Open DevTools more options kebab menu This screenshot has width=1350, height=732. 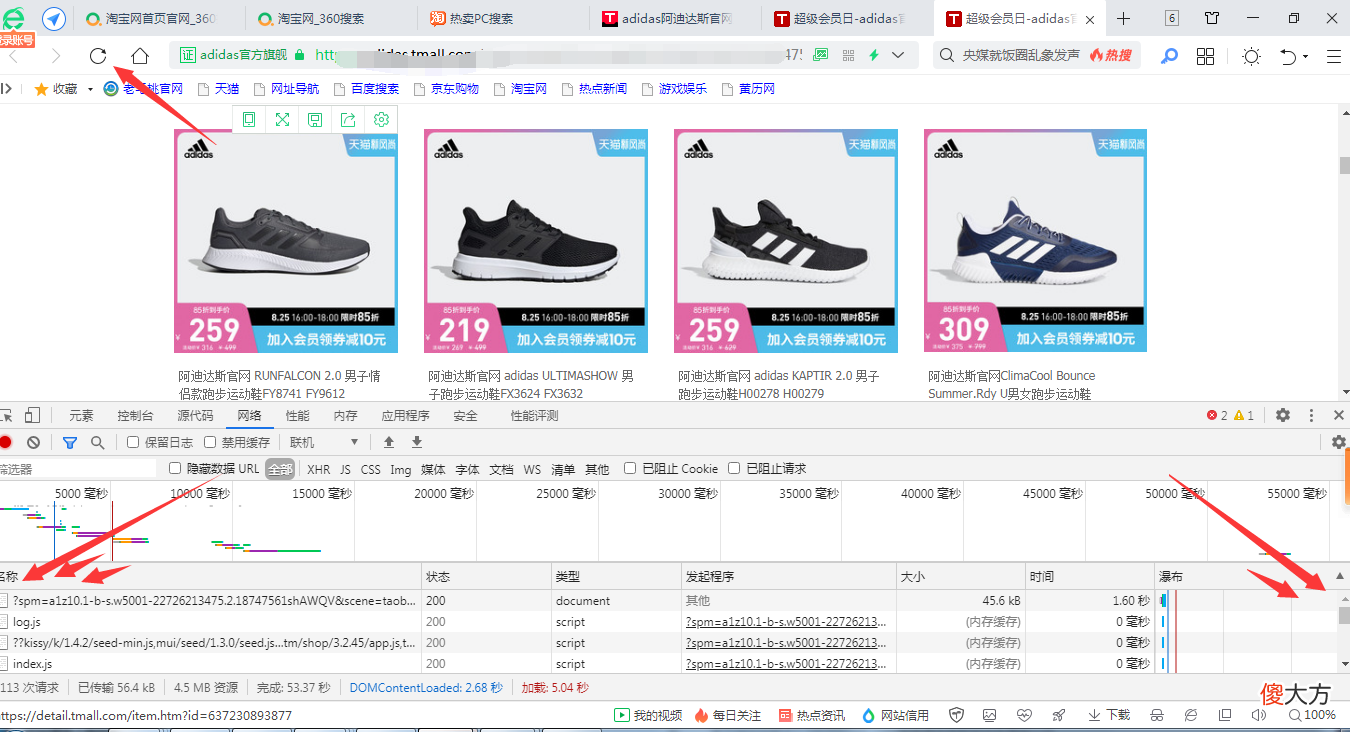[1311, 415]
